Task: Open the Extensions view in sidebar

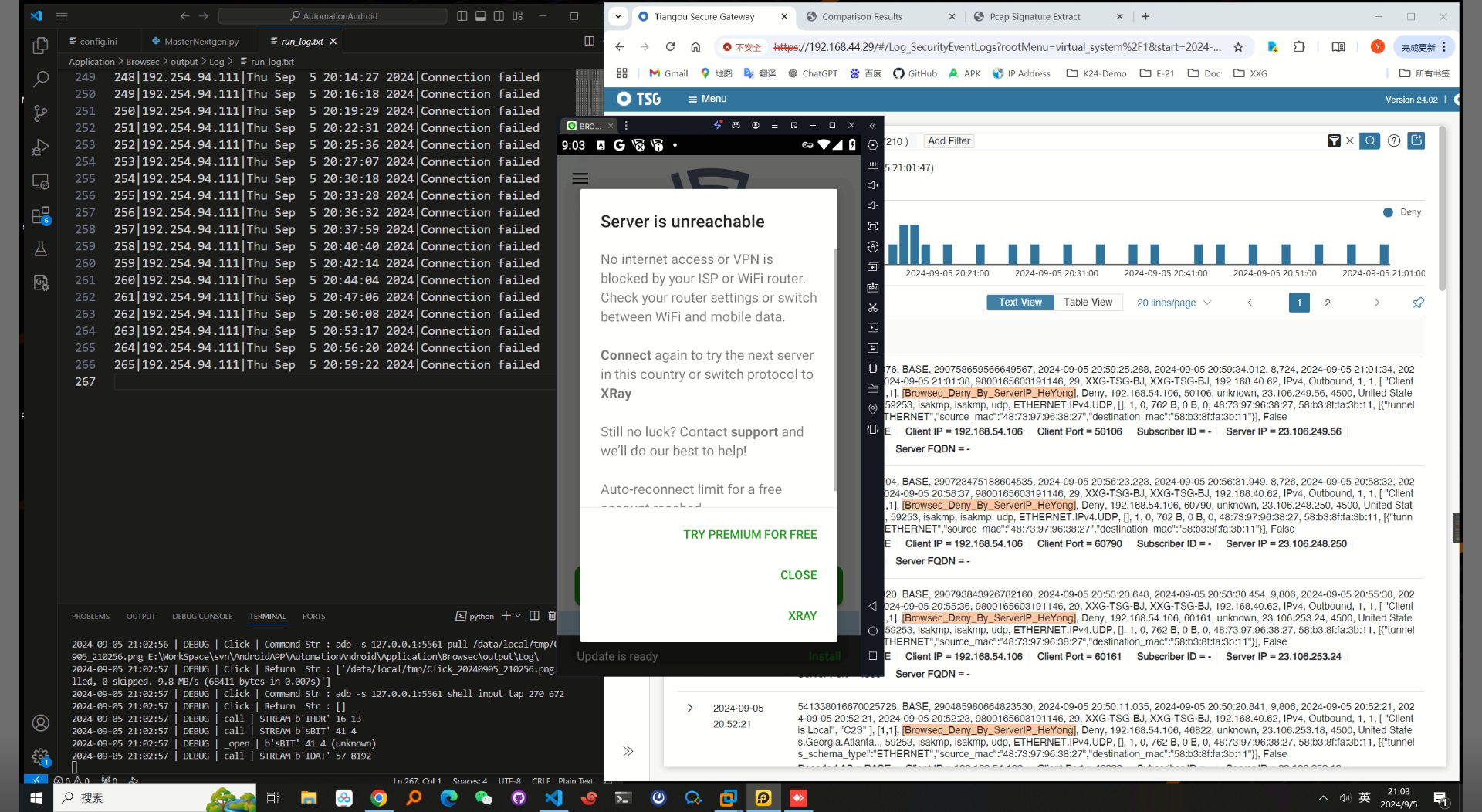Action: click(x=41, y=215)
